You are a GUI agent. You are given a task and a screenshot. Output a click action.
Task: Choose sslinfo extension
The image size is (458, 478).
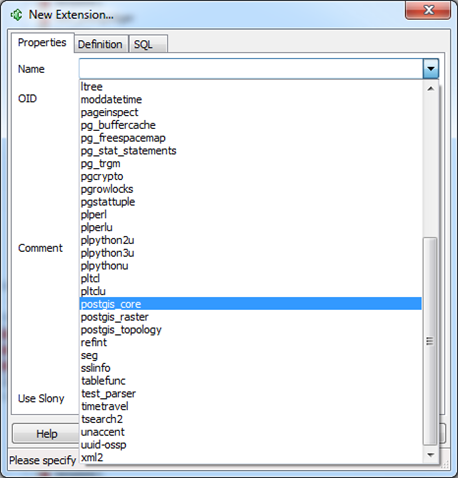coord(251,368)
